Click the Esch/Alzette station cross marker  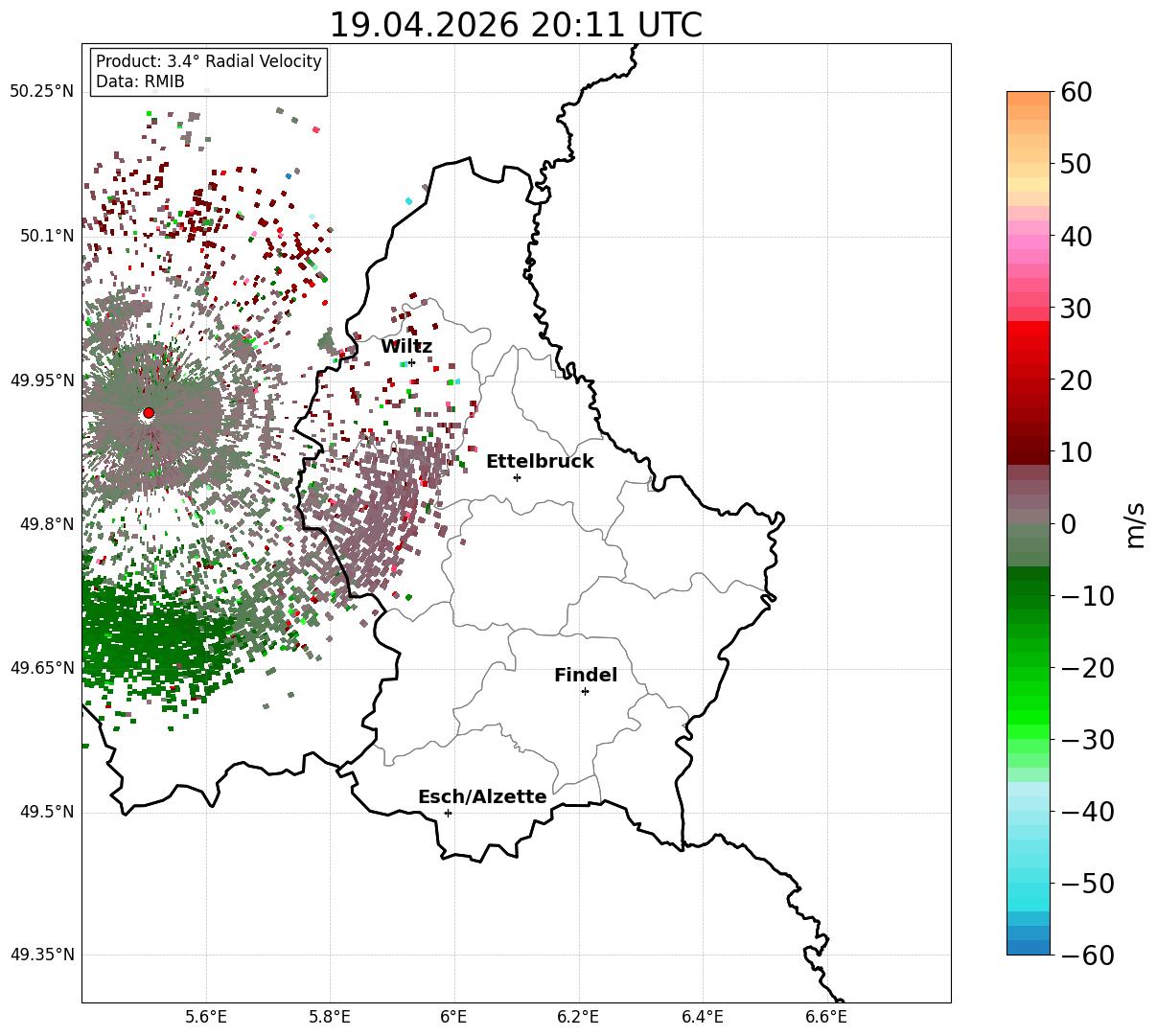click(x=448, y=813)
